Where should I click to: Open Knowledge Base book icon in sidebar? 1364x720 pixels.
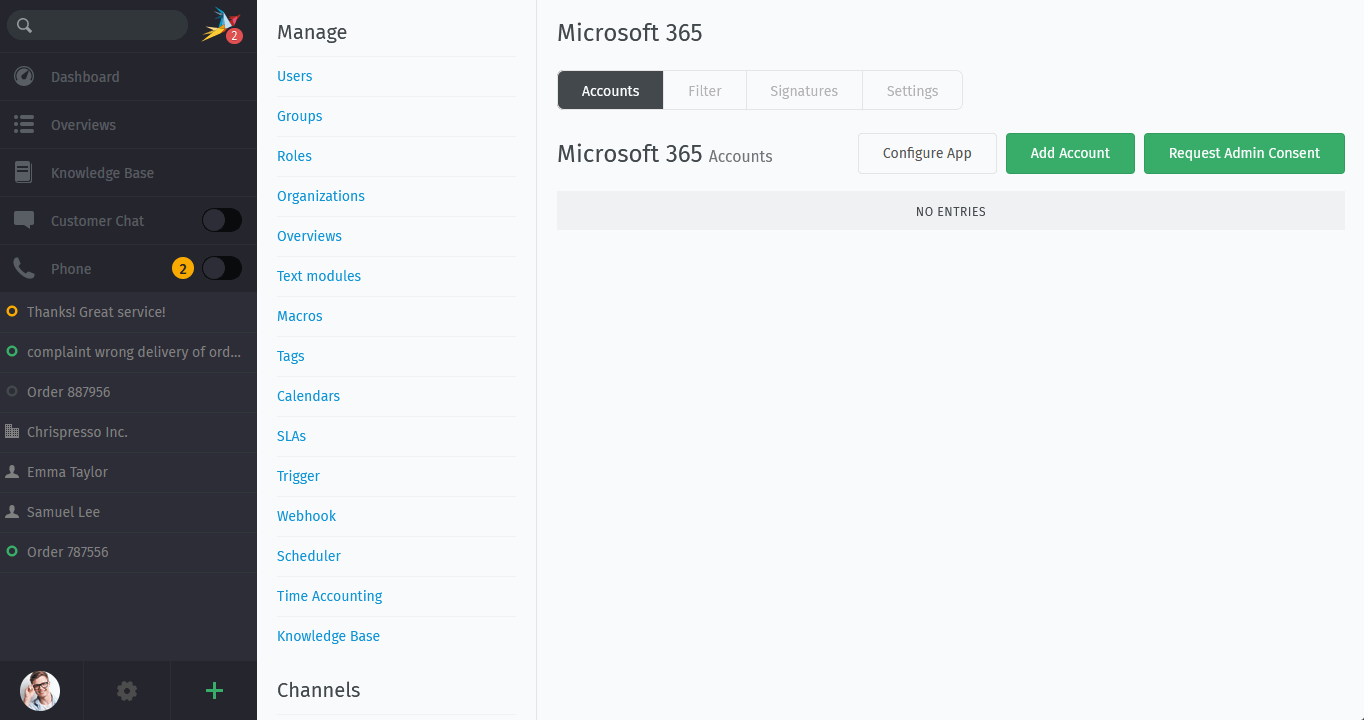(x=24, y=173)
